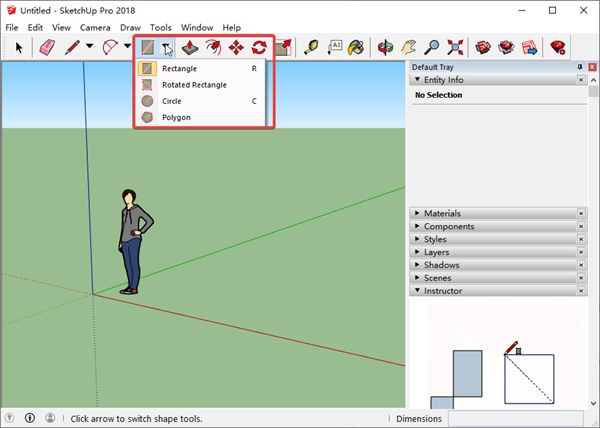Open the Help menu
600x428 pixels.
point(232,28)
